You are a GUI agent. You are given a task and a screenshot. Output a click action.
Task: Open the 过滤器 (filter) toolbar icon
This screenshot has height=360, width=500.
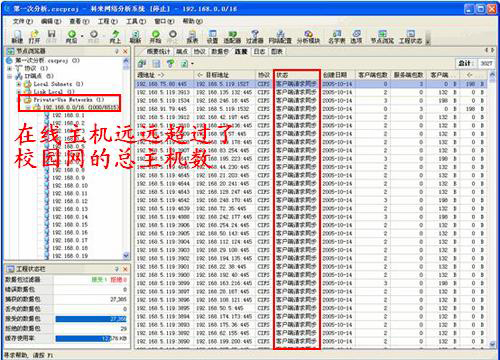(x=255, y=37)
